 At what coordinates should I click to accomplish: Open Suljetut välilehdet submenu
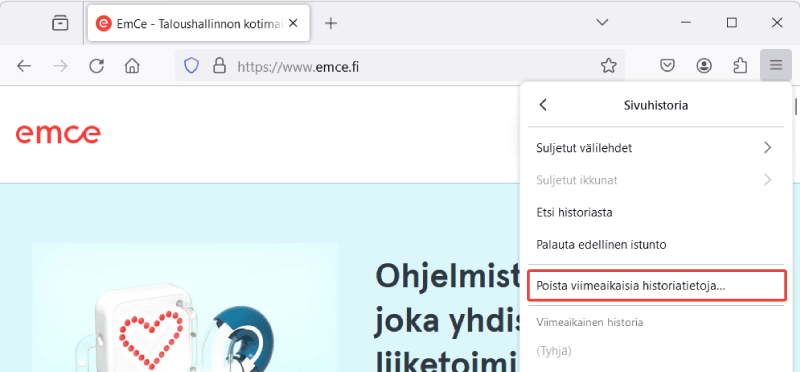[x=656, y=148]
